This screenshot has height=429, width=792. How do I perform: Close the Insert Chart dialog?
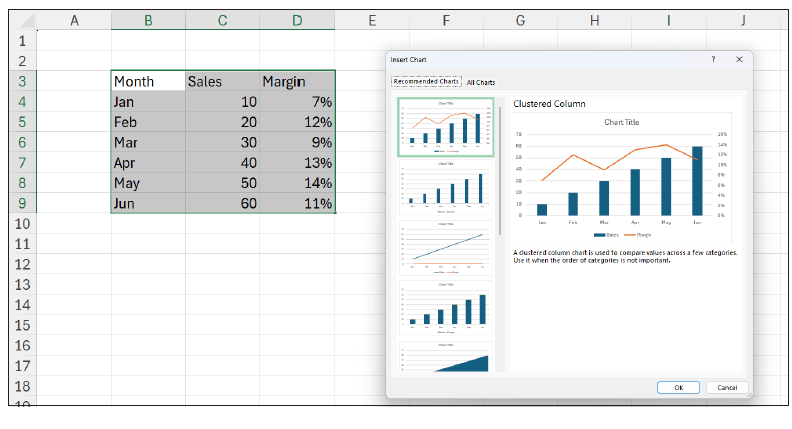pos(739,60)
